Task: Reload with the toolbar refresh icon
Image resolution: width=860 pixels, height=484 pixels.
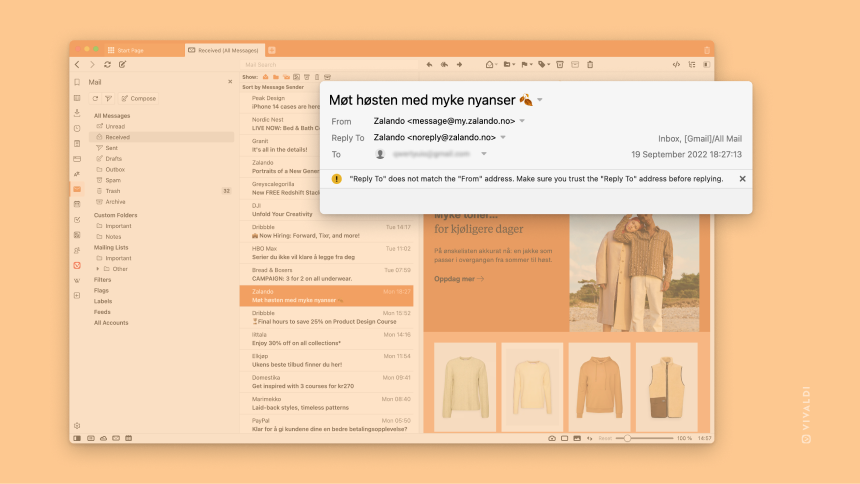Action: coord(108,65)
